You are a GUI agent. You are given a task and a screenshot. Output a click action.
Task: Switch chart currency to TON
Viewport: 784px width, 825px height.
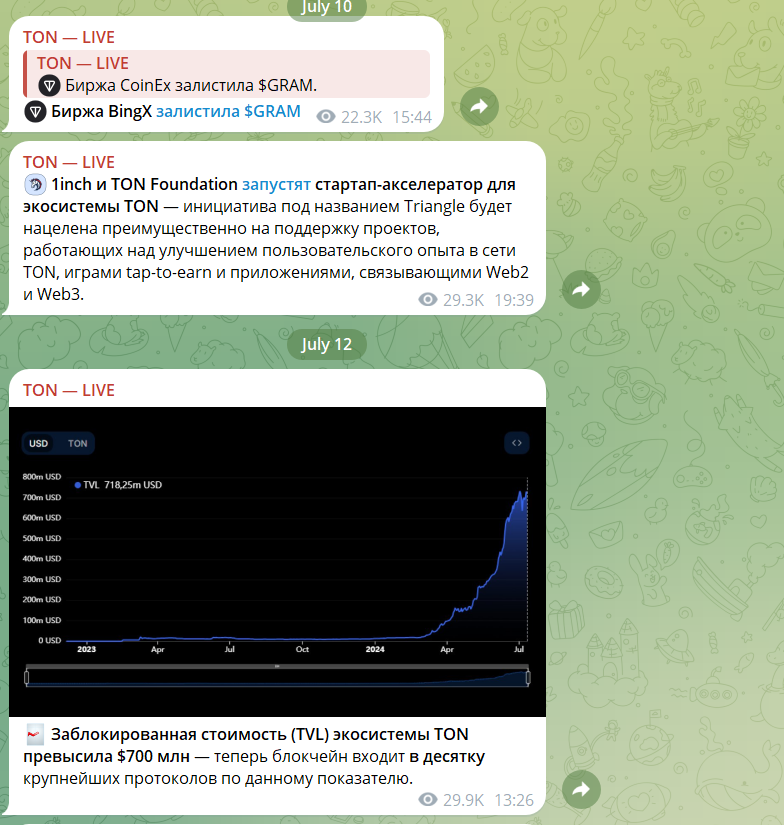(x=77, y=444)
